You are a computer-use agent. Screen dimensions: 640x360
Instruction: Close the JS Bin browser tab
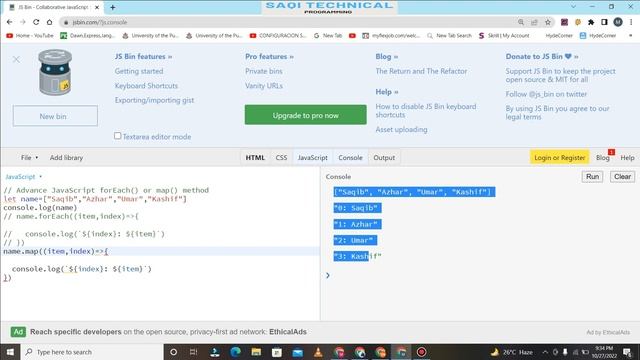(97, 7)
